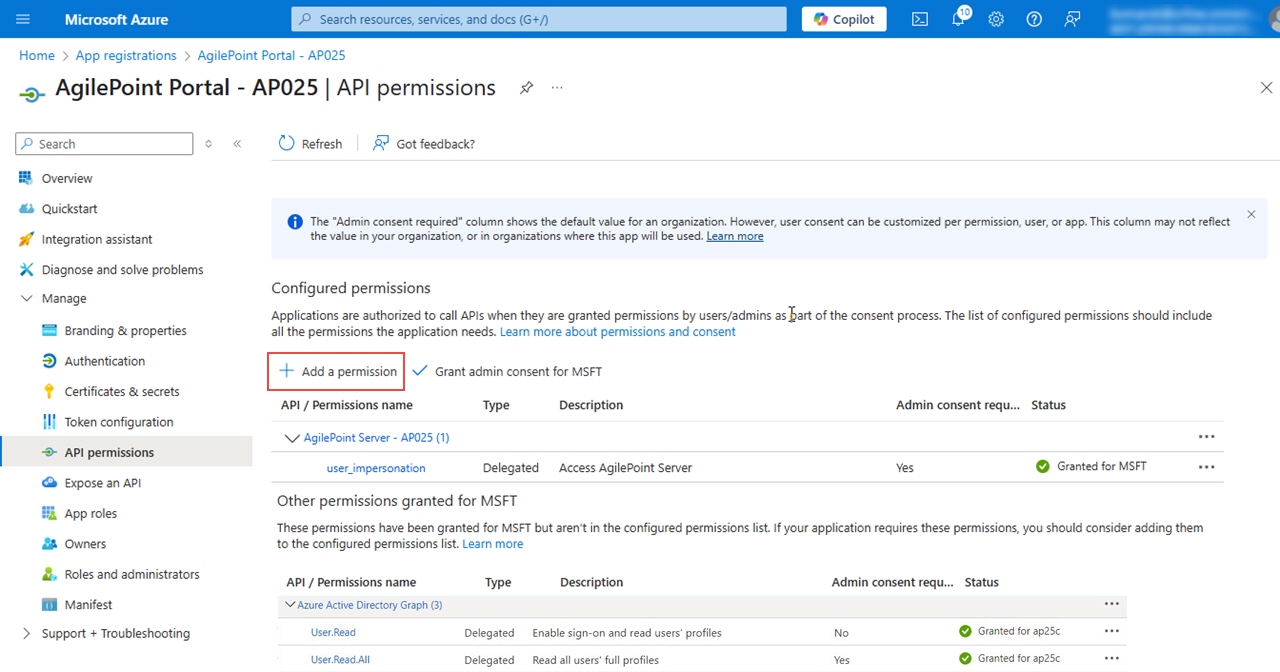This screenshot has width=1280, height=672.
Task: Open Cloud Shell from the top bar
Action: click(920, 19)
